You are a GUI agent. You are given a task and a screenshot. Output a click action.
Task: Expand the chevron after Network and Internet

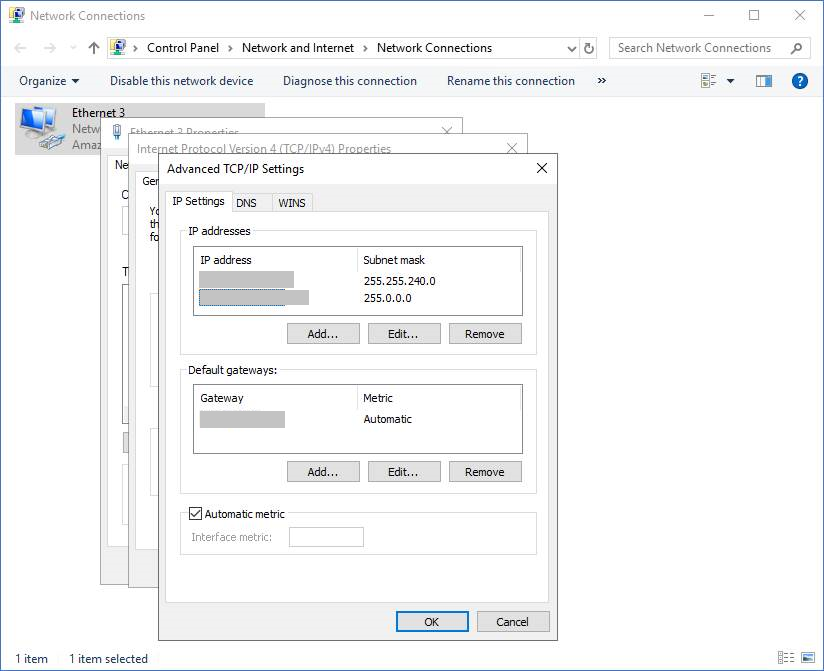click(x=365, y=48)
